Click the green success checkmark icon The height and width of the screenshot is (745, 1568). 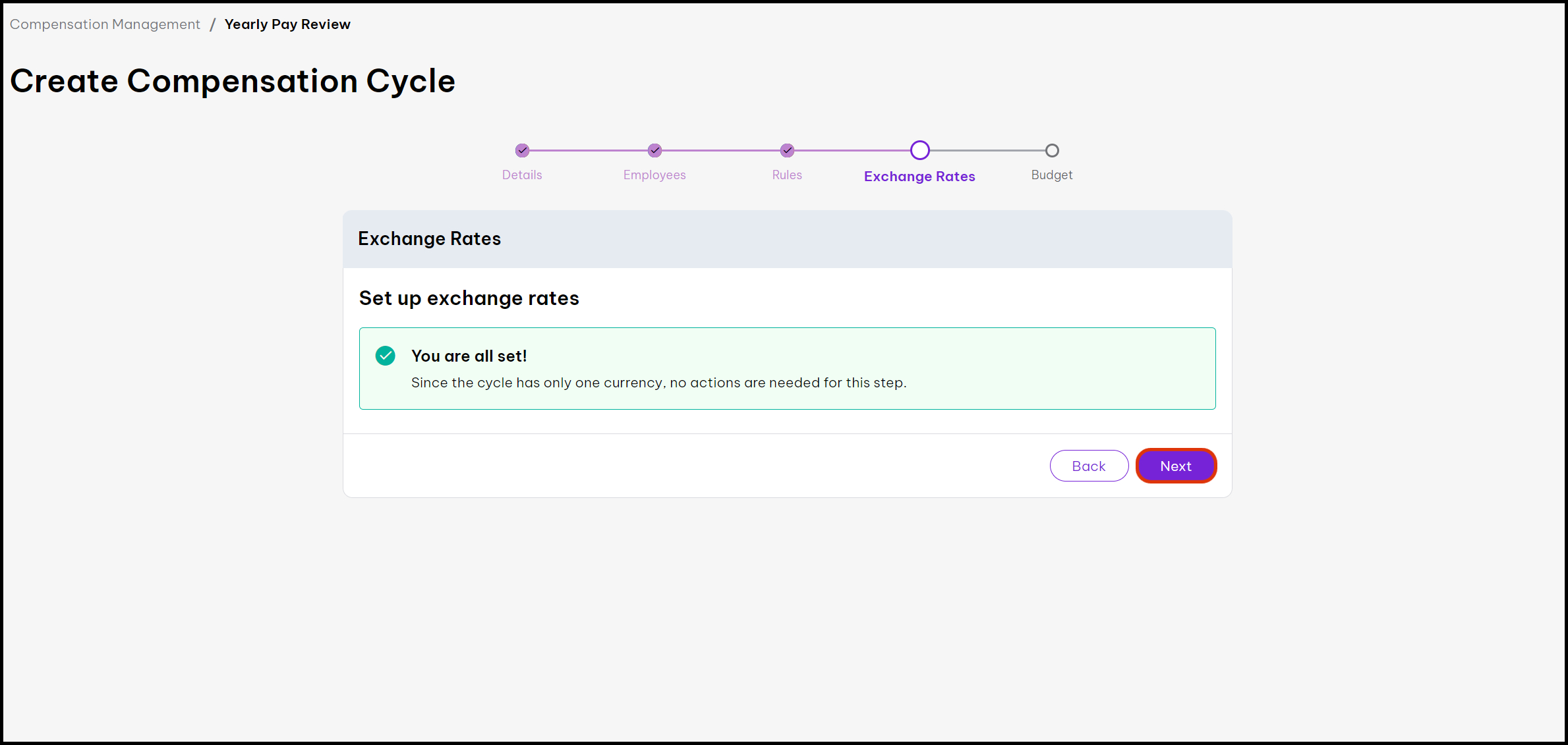(x=385, y=356)
